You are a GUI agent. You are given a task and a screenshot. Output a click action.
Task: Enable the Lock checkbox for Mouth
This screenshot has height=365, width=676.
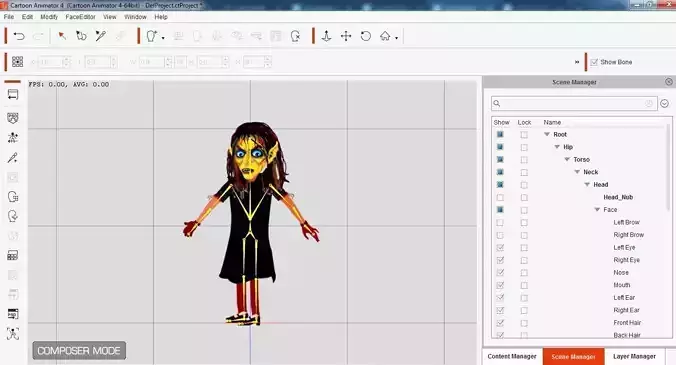(x=524, y=285)
